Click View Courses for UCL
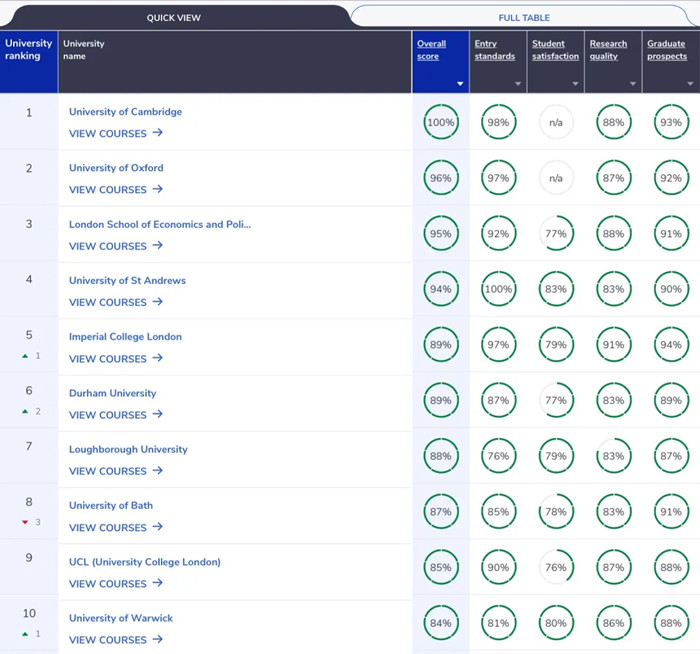 coord(116,583)
